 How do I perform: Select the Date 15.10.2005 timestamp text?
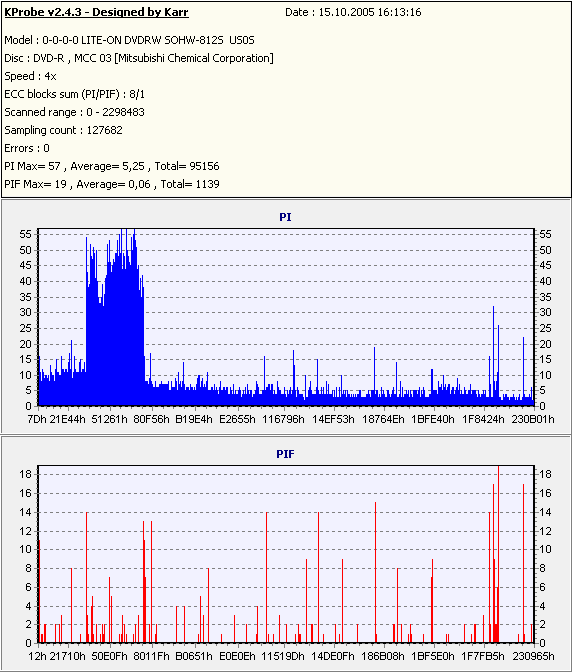[353, 12]
